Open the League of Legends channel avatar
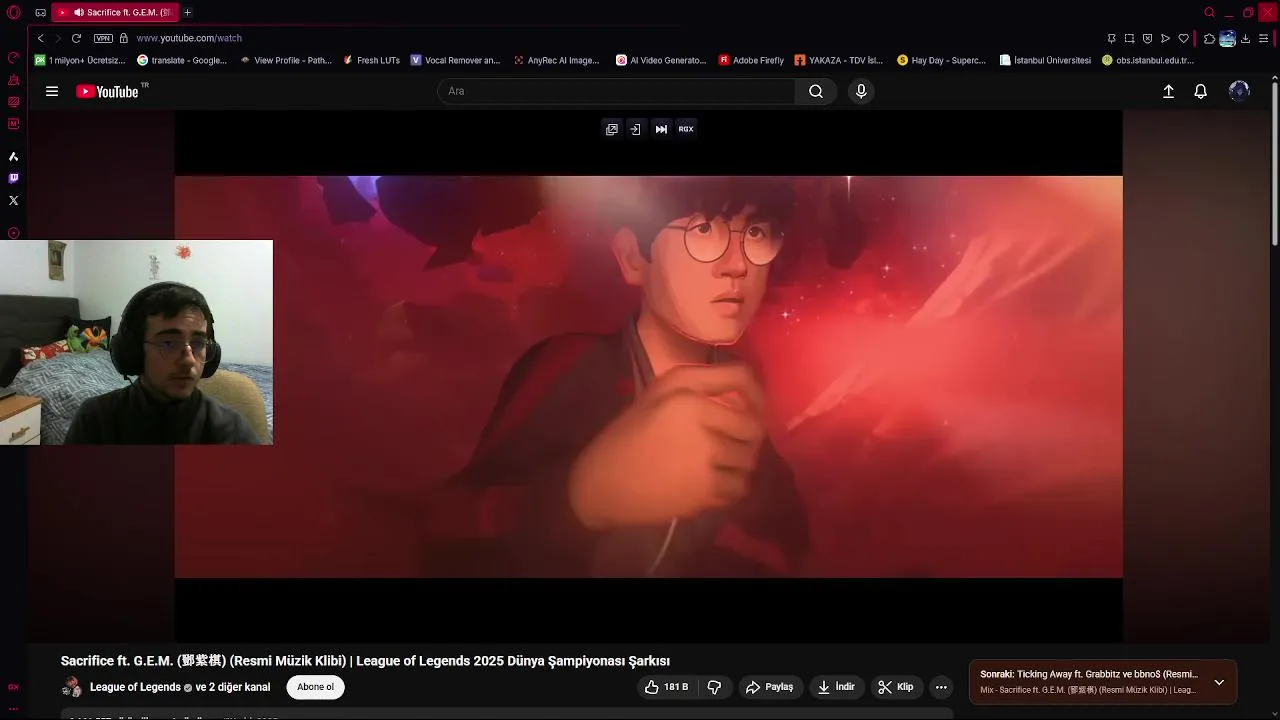The image size is (1280, 720). [72, 687]
